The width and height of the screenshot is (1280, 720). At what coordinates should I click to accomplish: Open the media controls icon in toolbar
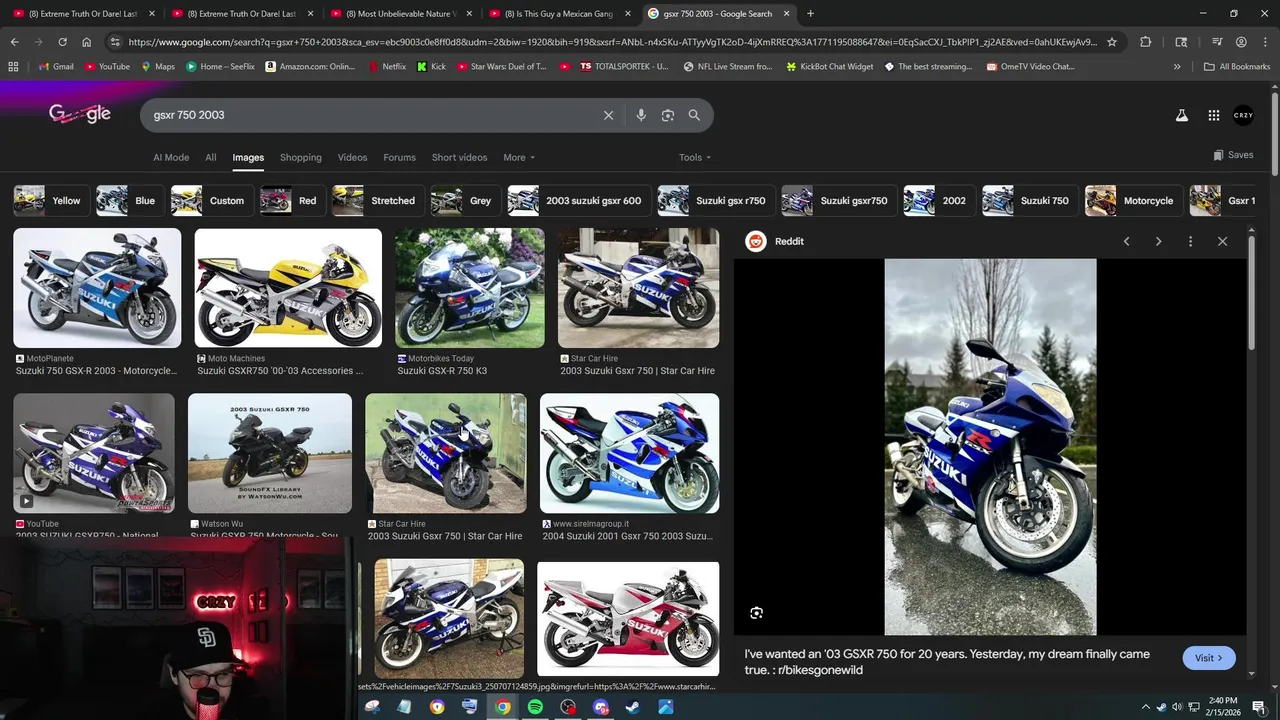[x=1217, y=42]
